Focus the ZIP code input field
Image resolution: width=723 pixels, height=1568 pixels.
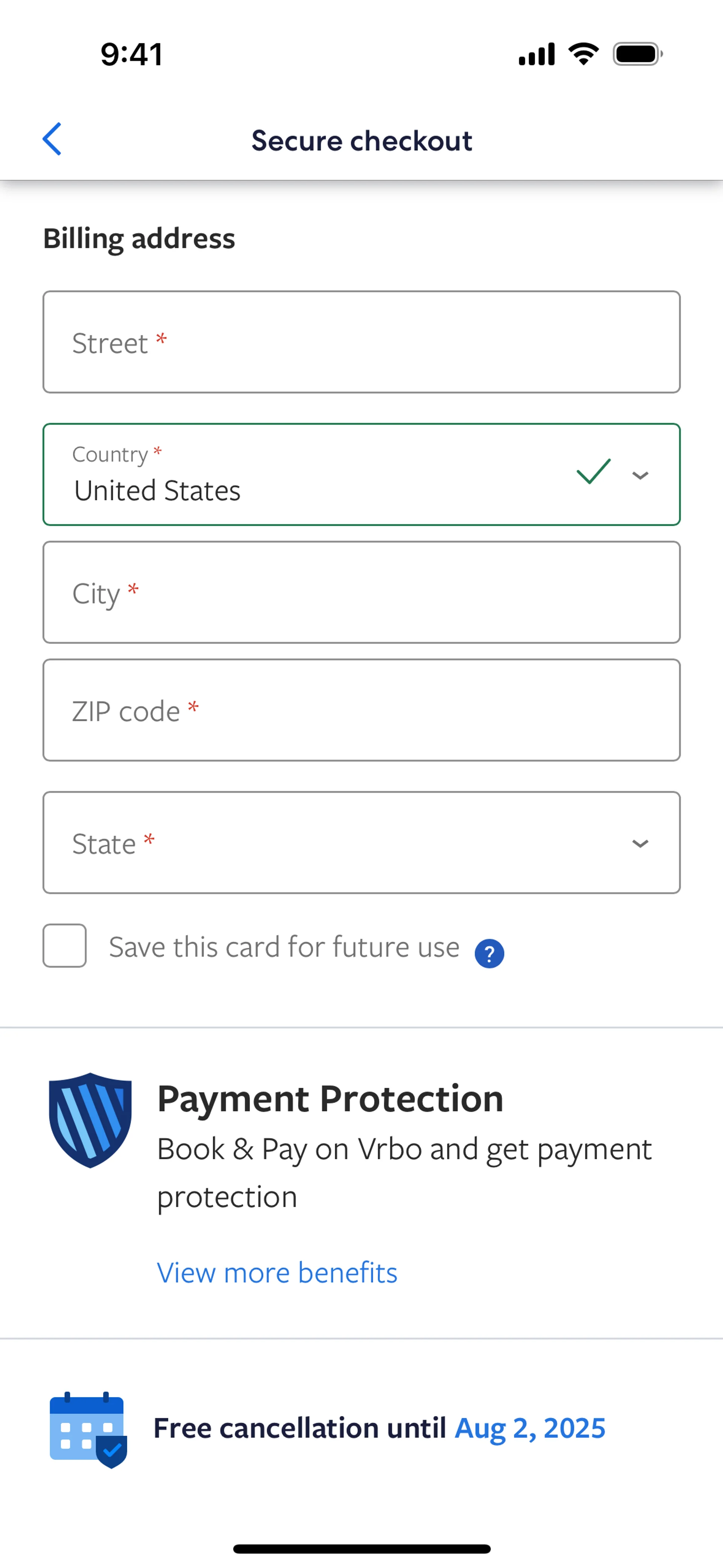(361, 711)
